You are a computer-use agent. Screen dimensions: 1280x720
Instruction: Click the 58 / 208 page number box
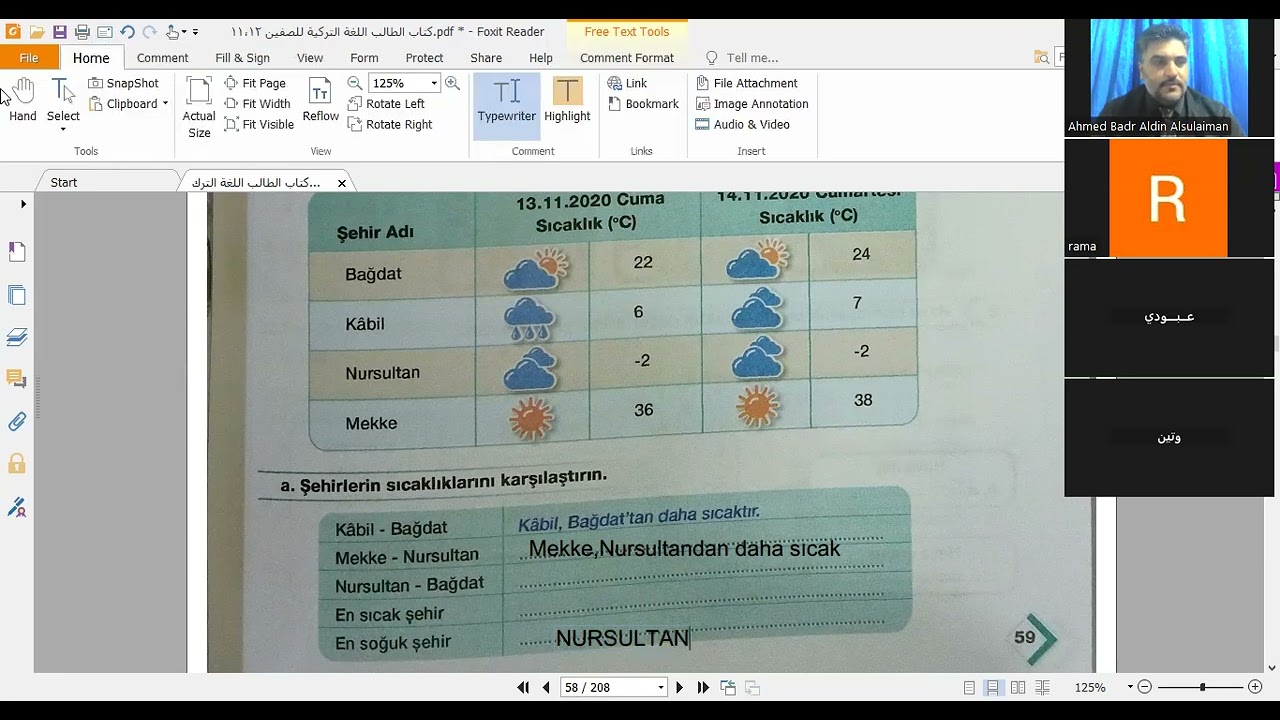coord(613,687)
